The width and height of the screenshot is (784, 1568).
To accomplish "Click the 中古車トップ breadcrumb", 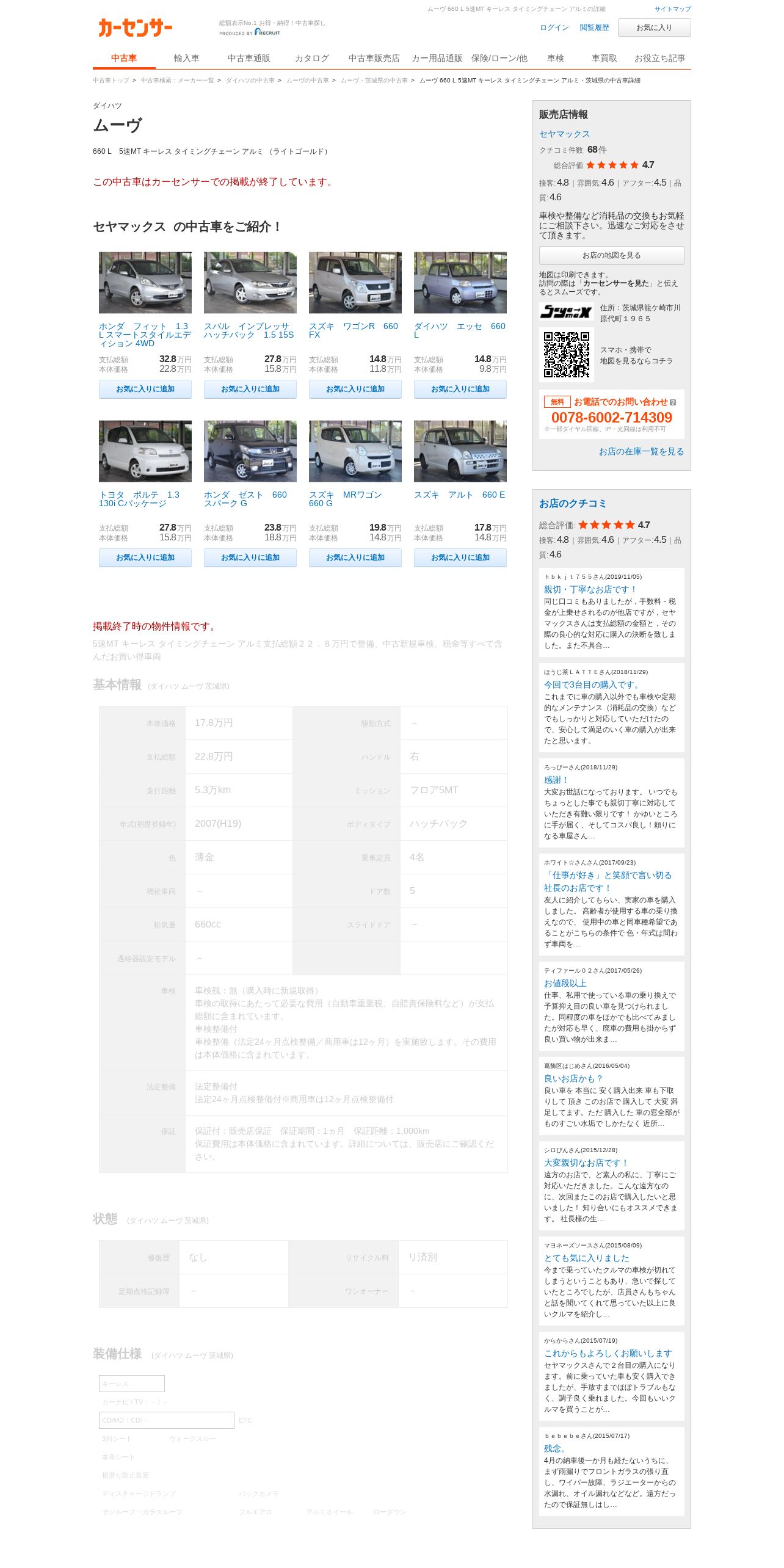I will (111, 81).
